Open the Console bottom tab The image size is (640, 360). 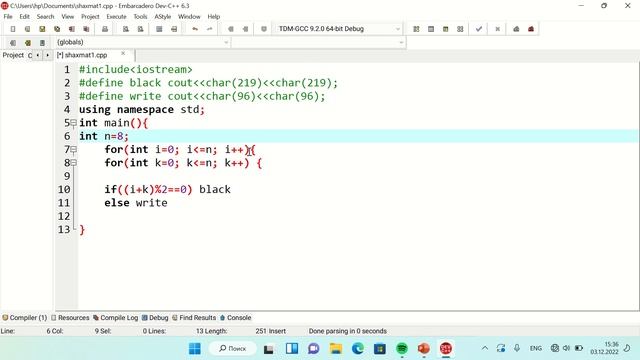[x=236, y=318]
